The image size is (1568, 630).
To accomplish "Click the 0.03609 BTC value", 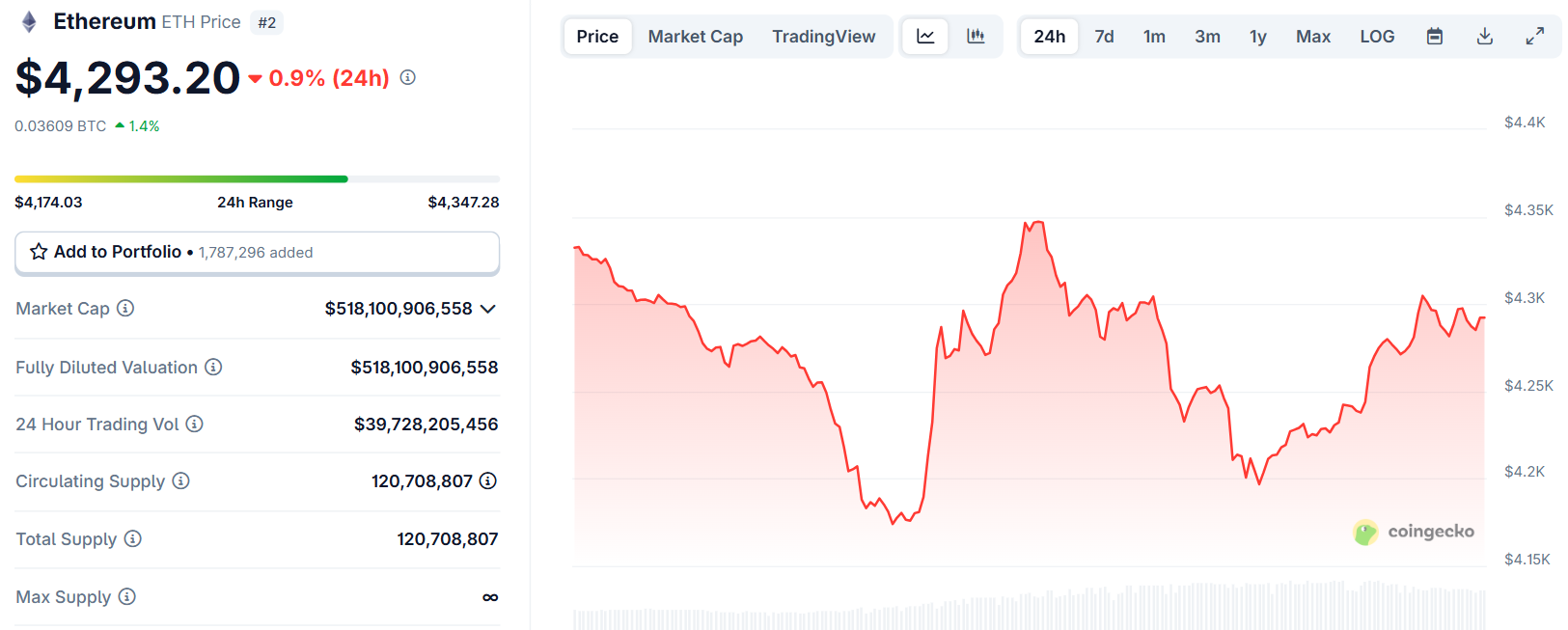I will click(60, 126).
